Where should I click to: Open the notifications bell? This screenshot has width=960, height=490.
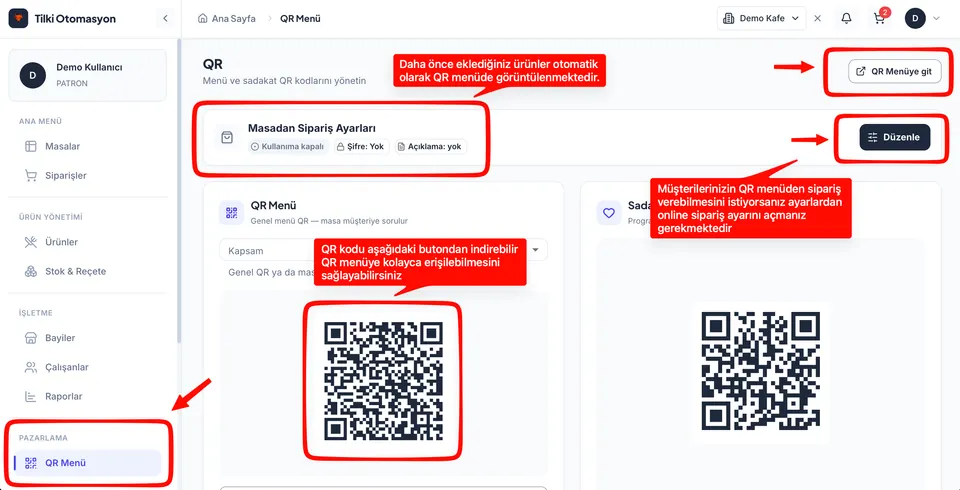pyautogui.click(x=846, y=18)
